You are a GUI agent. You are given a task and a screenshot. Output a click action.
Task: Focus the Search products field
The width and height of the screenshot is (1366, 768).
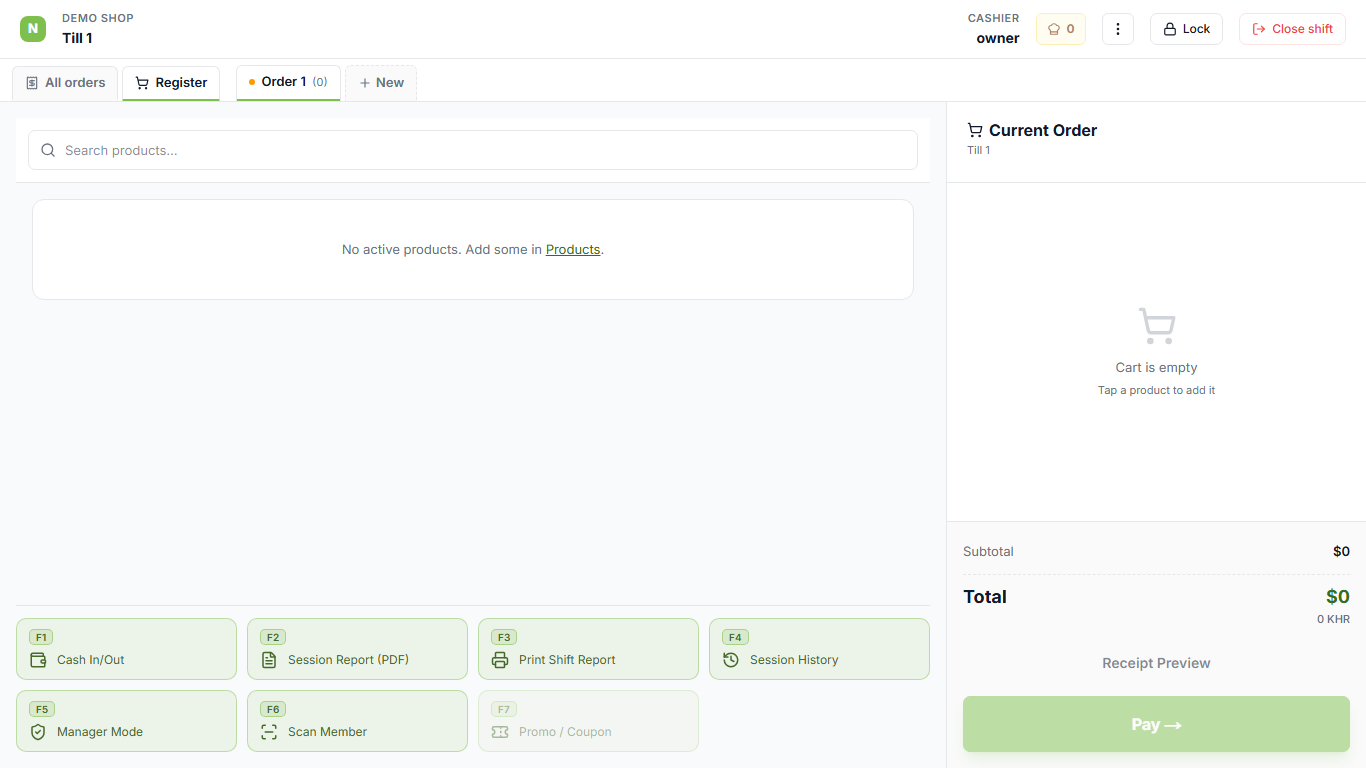tap(473, 150)
